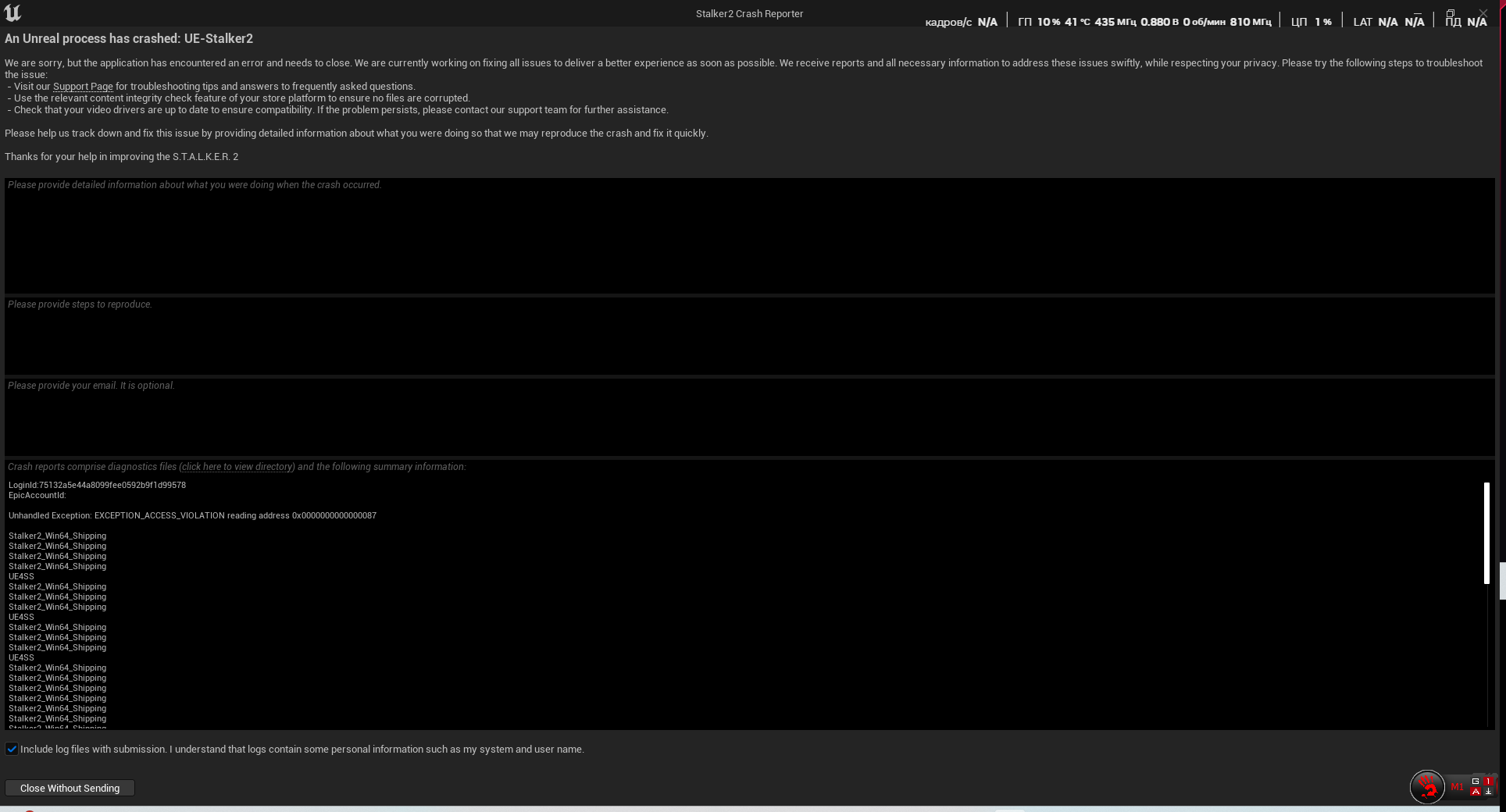Focus the optional email input field
The height and width of the screenshot is (812, 1506).
749,418
